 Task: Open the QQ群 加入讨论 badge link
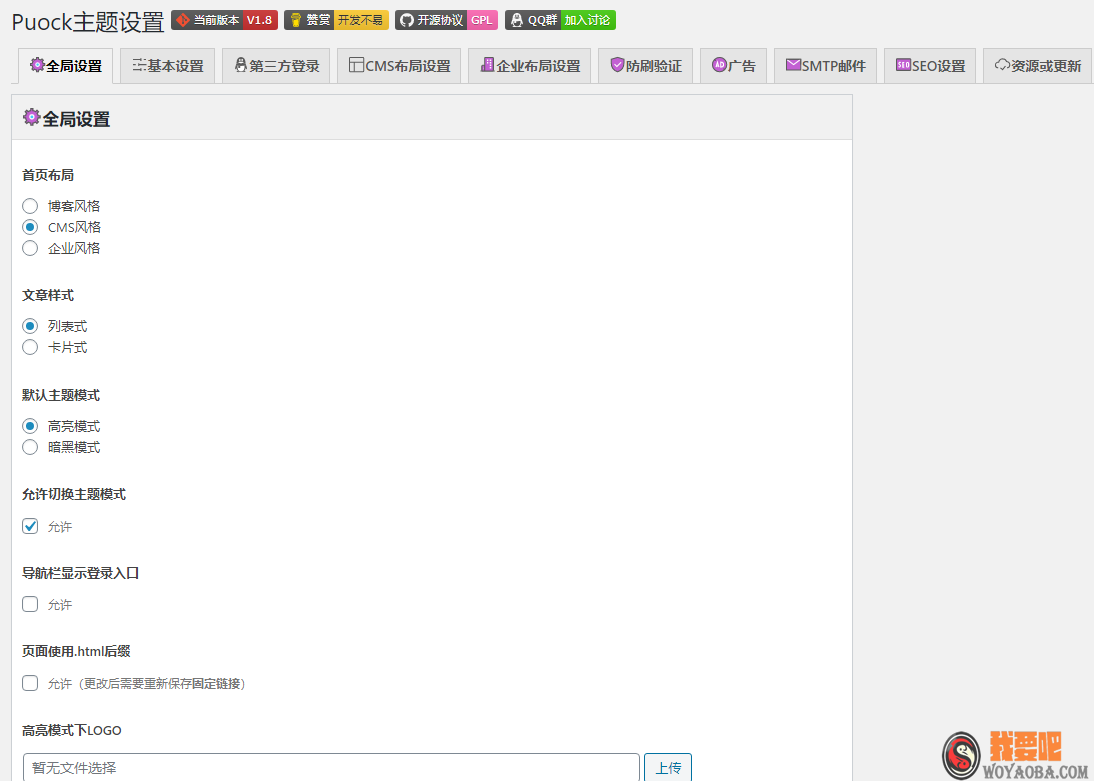560,20
